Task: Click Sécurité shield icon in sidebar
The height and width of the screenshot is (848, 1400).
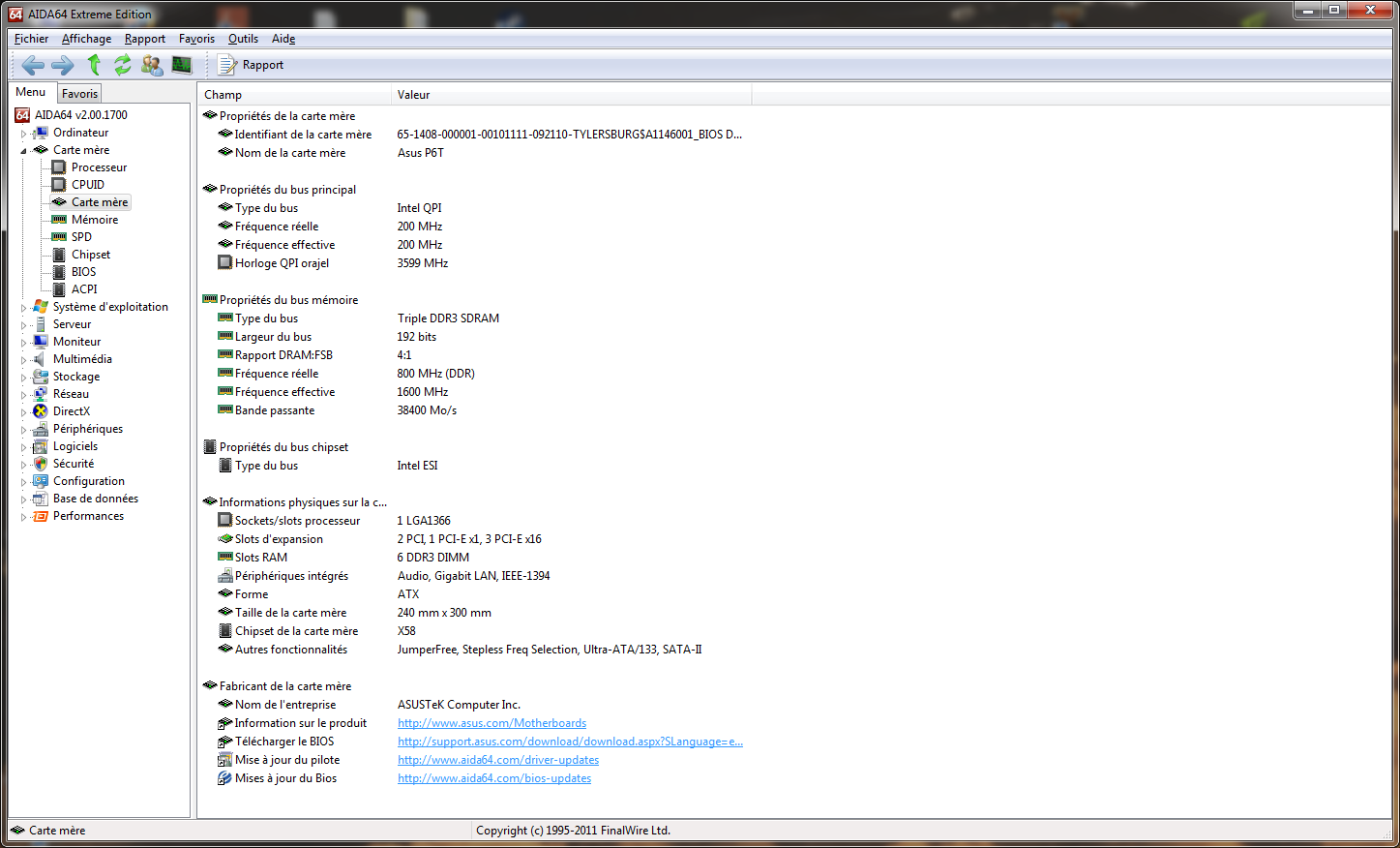Action: click(x=41, y=464)
